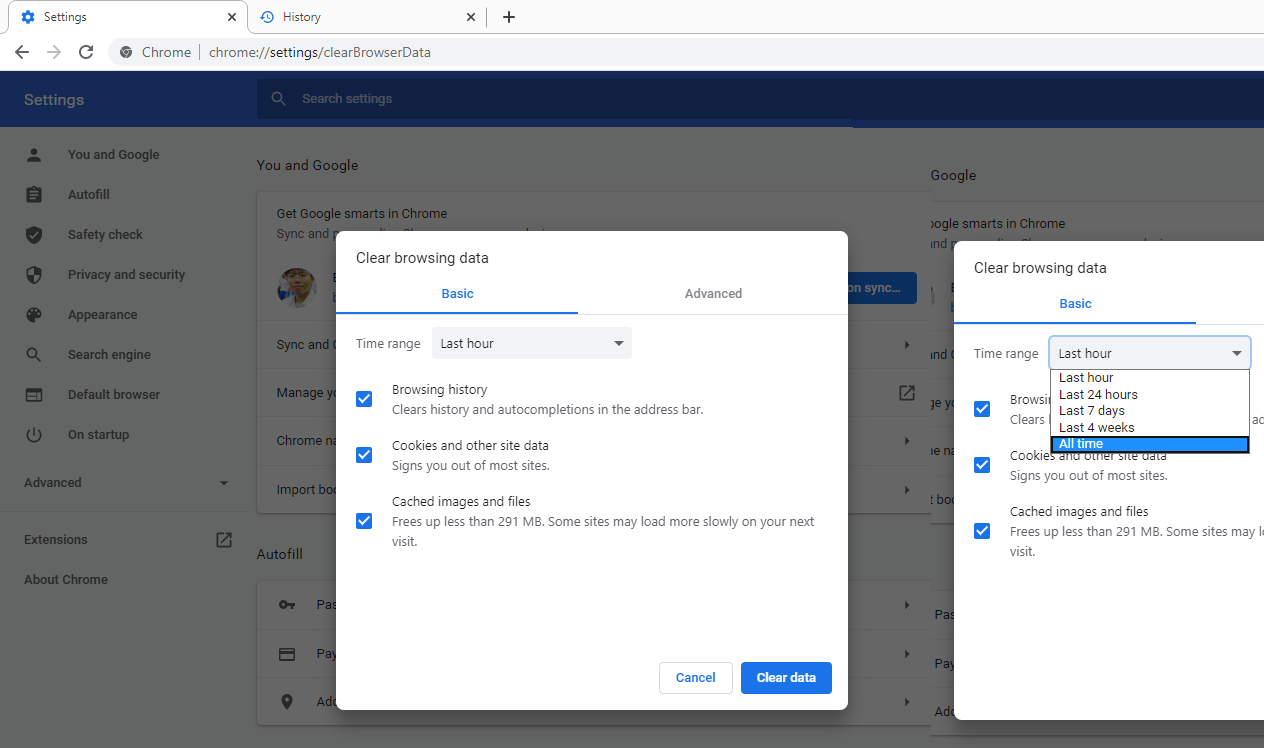The width and height of the screenshot is (1264, 748).
Task: Open Time range dropdown showing Last hour
Action: pos(531,344)
